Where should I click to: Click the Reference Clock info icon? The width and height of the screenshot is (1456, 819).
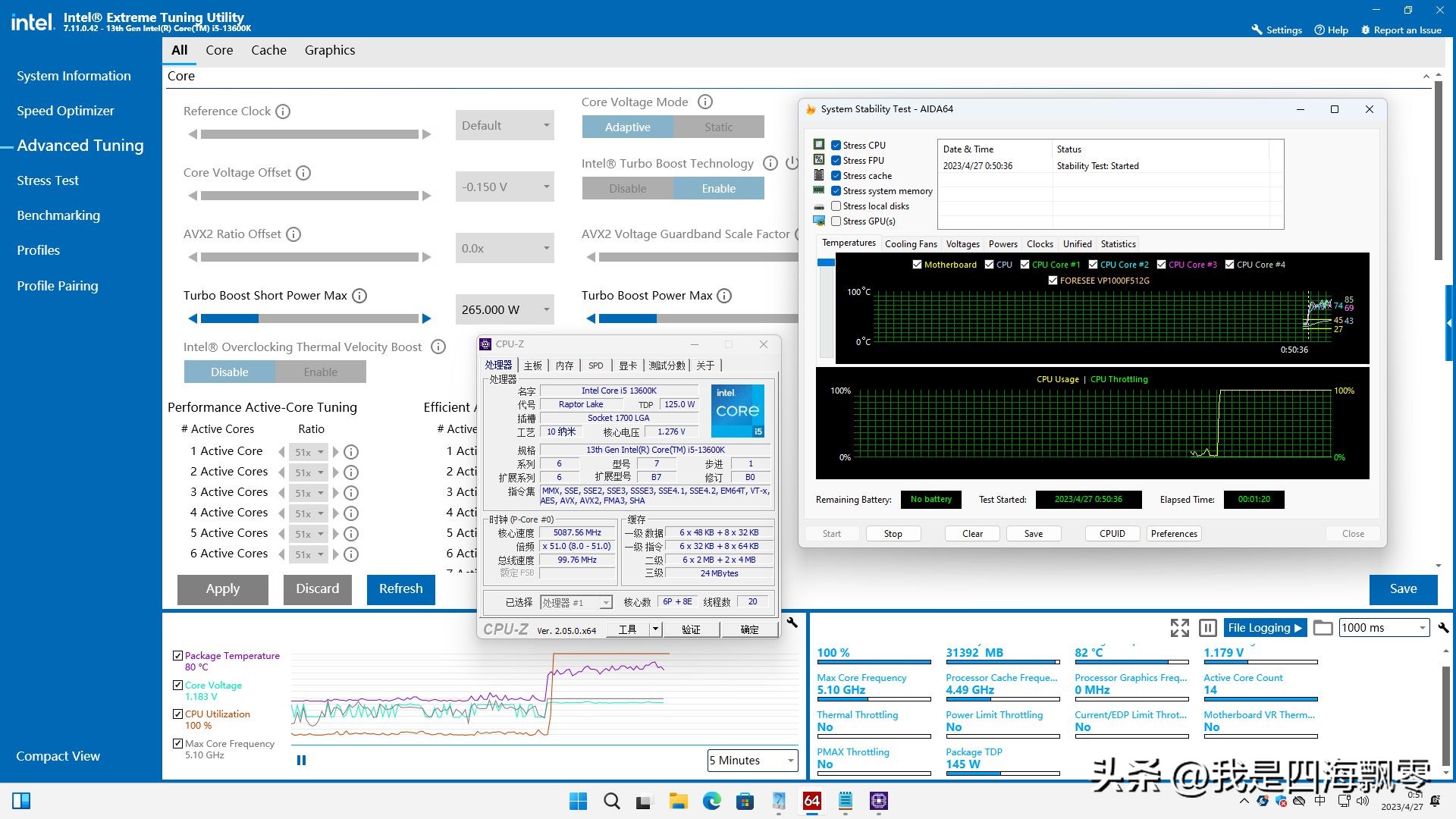click(283, 111)
